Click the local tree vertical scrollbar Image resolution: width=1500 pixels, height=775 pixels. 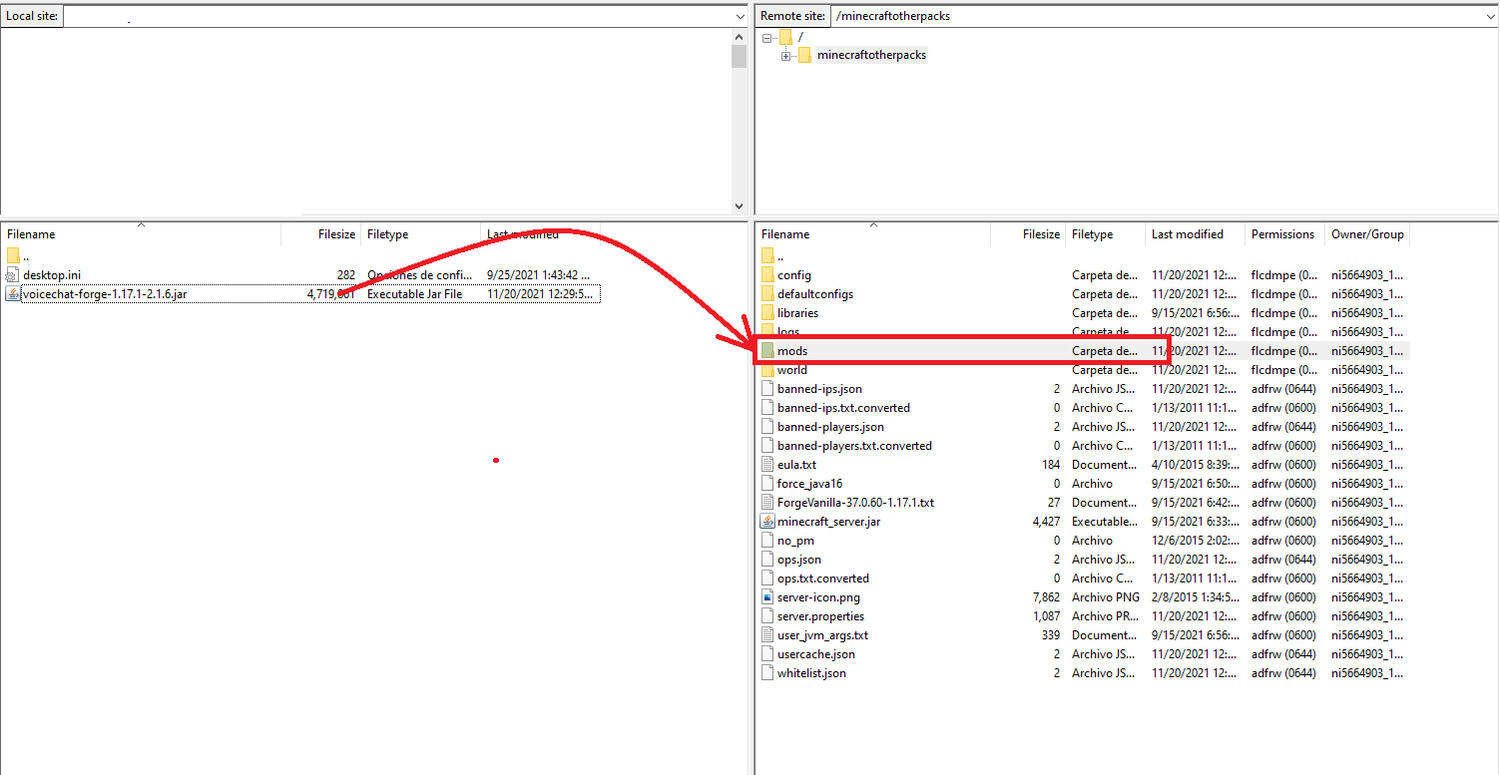pos(739,120)
